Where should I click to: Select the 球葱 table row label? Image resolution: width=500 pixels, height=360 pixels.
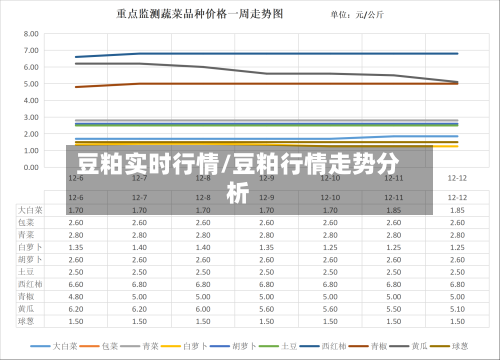[26, 321]
